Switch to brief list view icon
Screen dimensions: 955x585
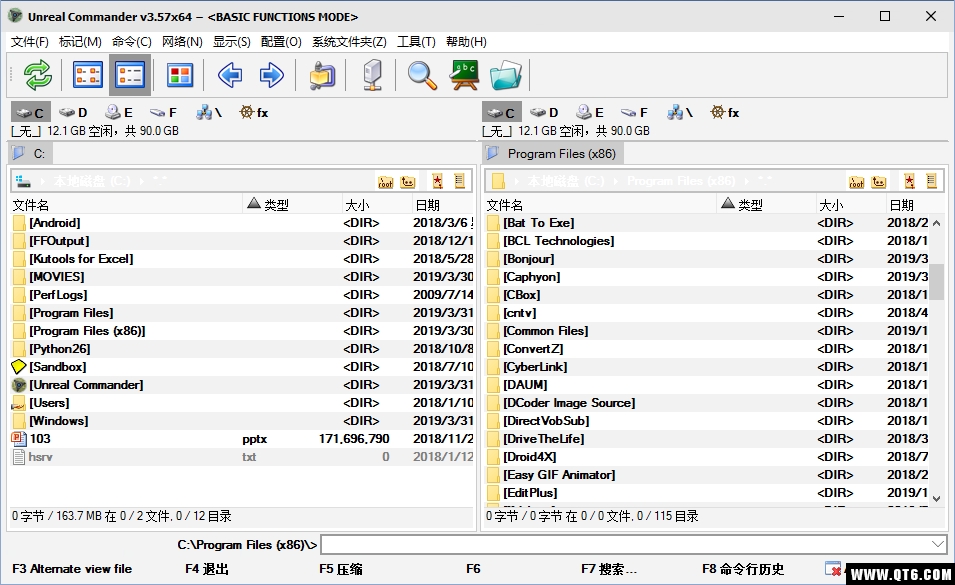coord(88,75)
